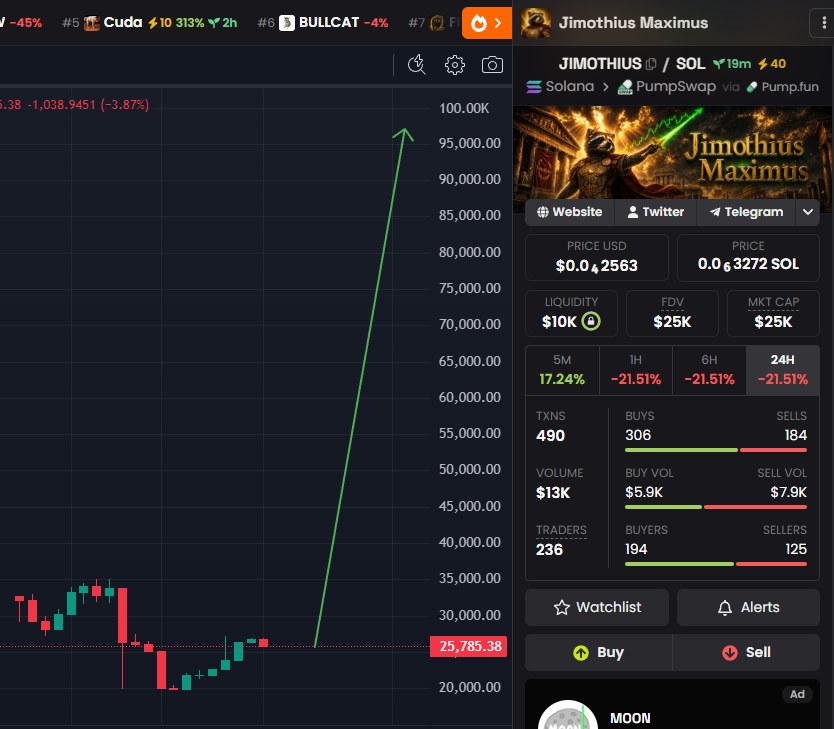This screenshot has width=834, height=729.
Task: Take a chart snapshot with camera icon
Action: [492, 65]
